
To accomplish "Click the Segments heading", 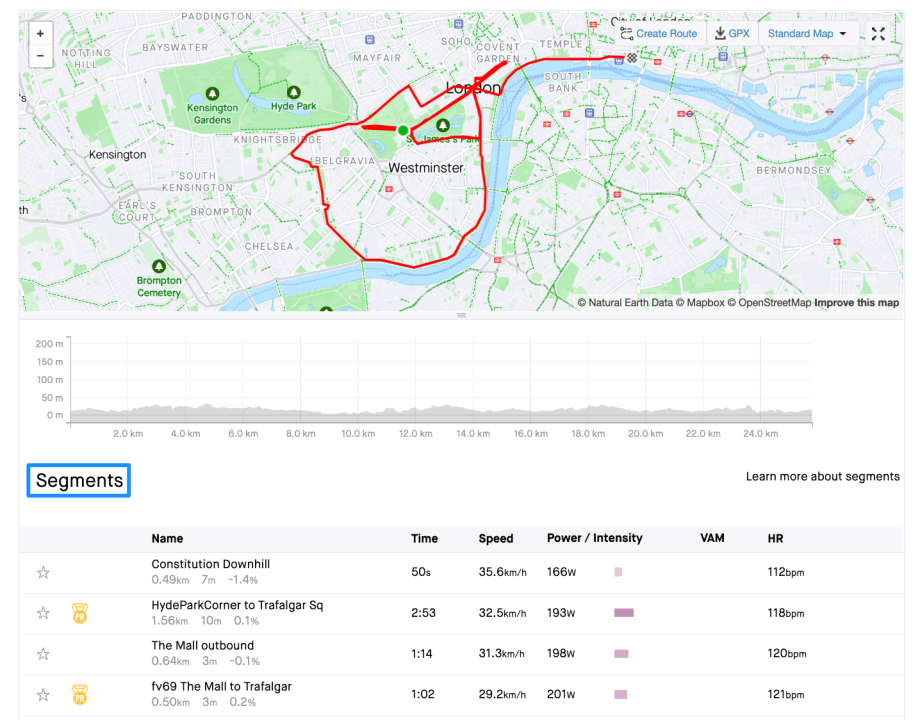I will pos(79,481).
